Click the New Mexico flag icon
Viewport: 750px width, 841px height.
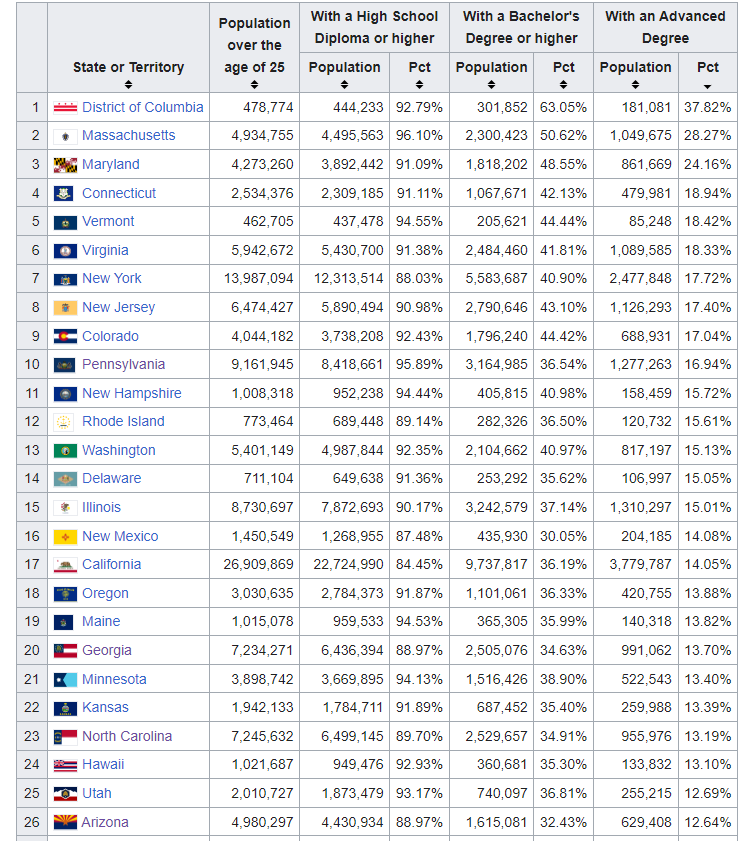click(x=65, y=536)
